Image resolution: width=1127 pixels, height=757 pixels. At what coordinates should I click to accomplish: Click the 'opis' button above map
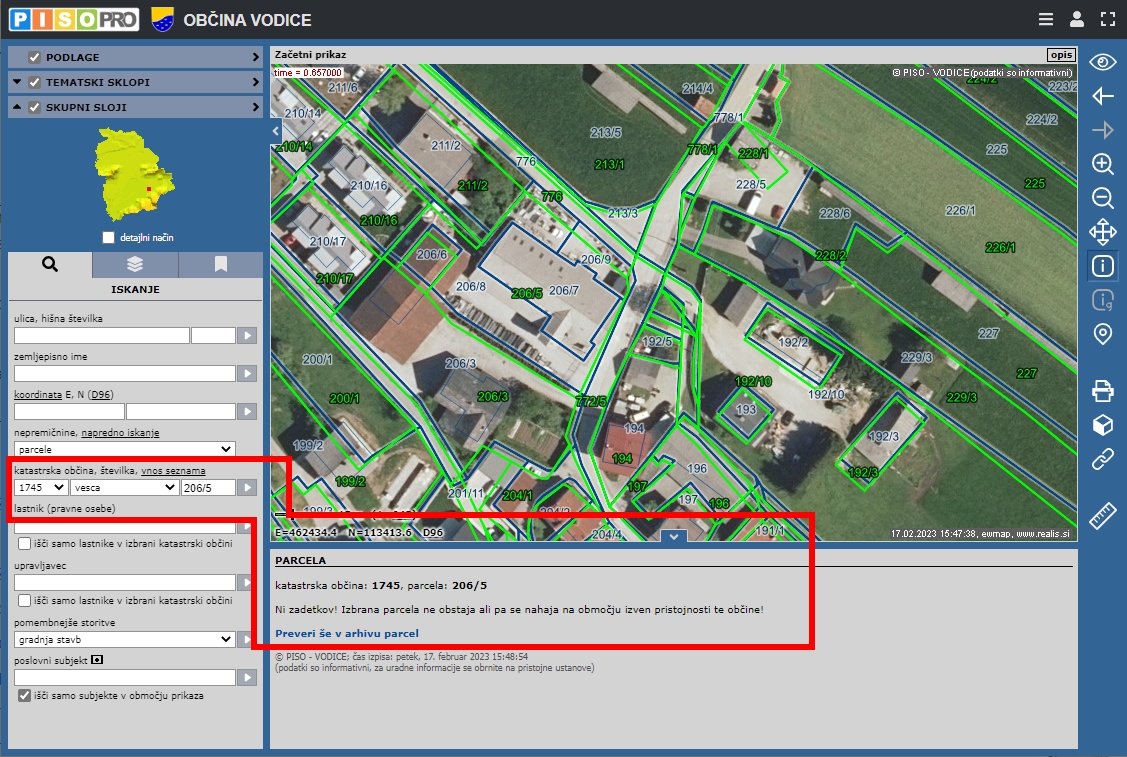pos(1060,55)
